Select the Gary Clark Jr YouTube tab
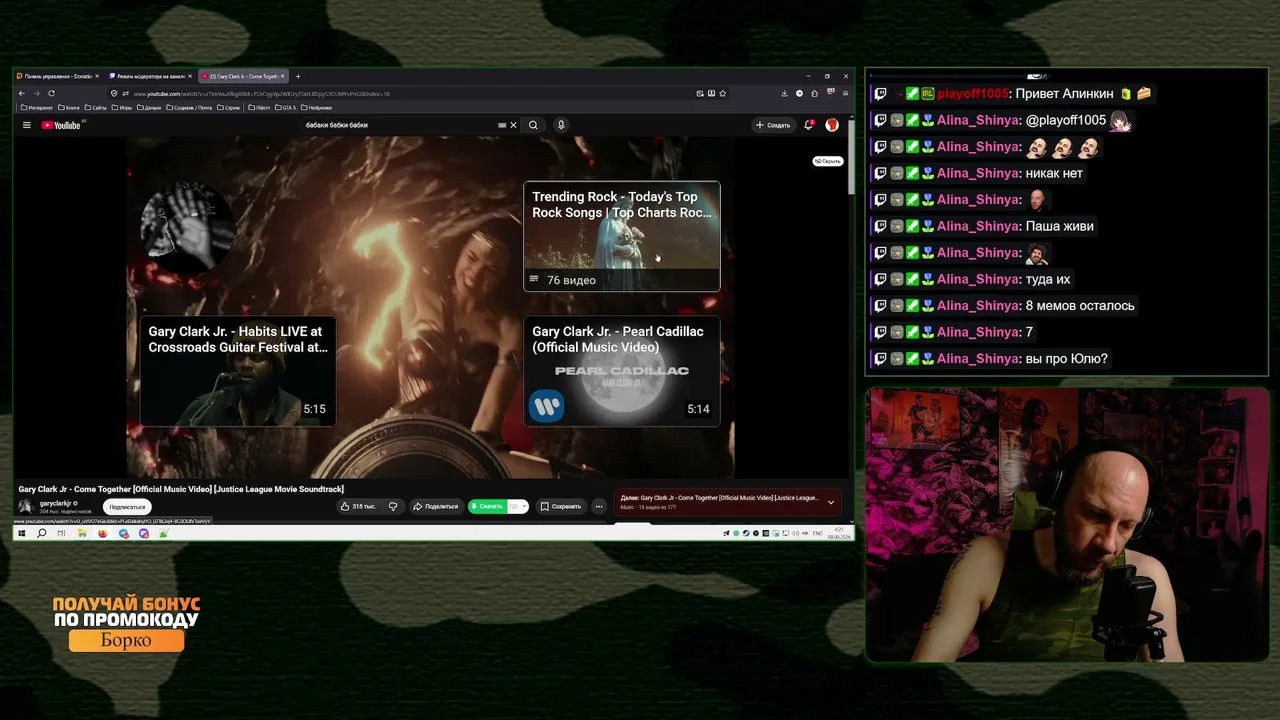This screenshot has width=1280, height=720. [x=243, y=76]
